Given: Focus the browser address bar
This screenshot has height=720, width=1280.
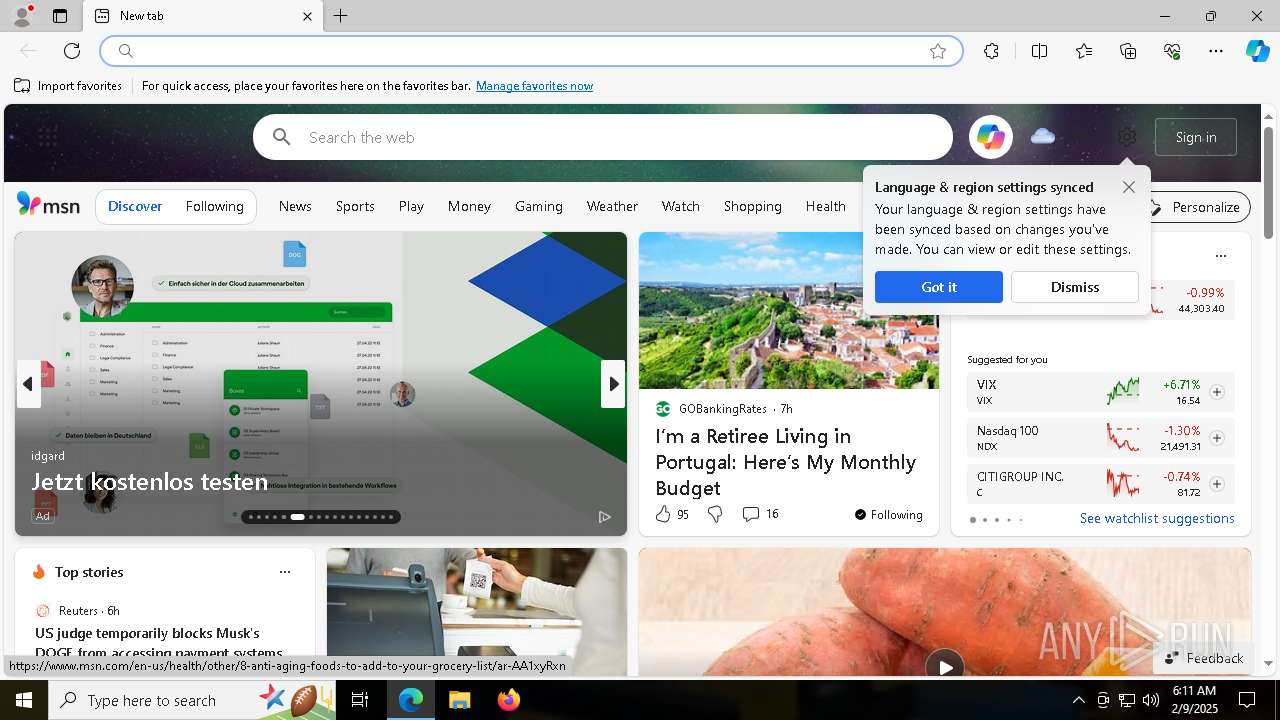Looking at the screenshot, I should 530,51.
